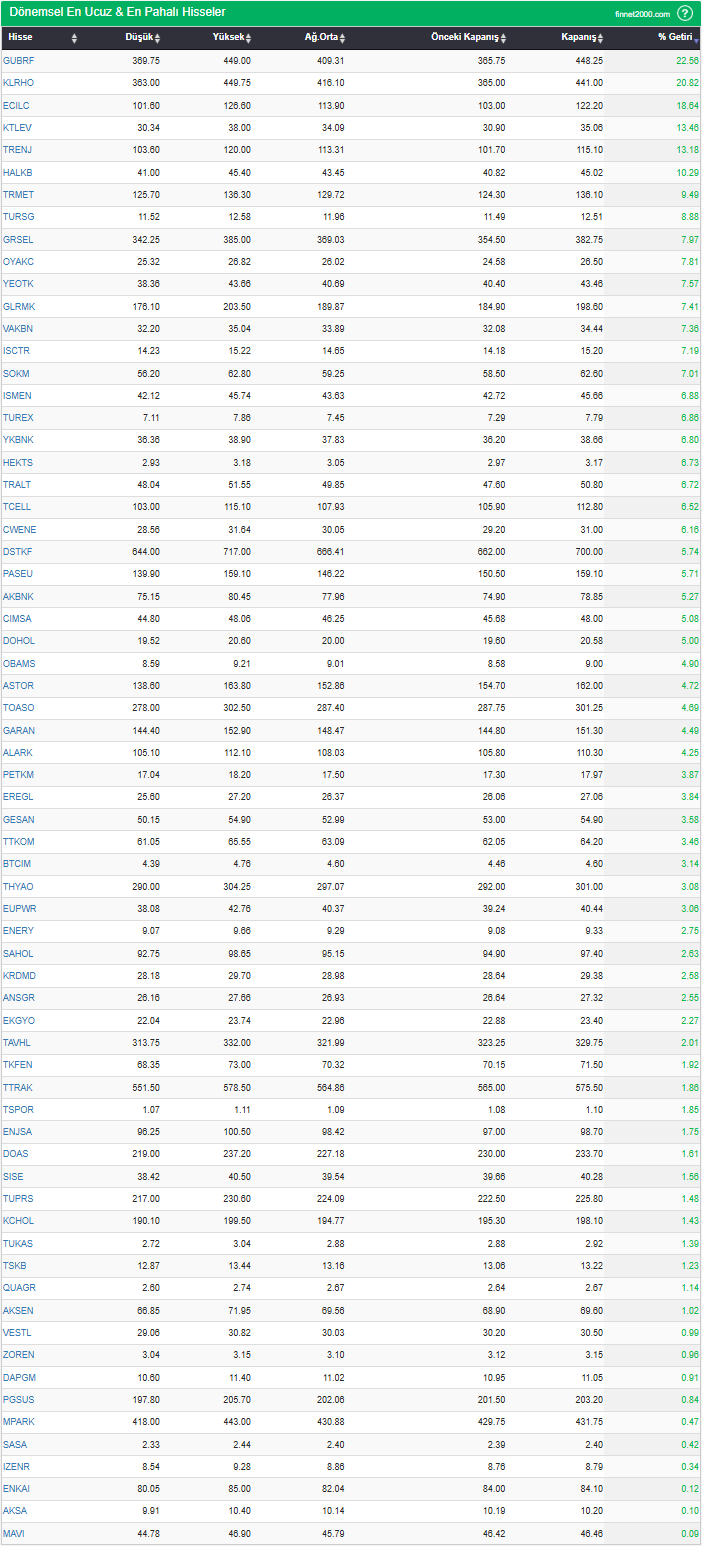Select the KLRHO ticker link

(x=18, y=82)
